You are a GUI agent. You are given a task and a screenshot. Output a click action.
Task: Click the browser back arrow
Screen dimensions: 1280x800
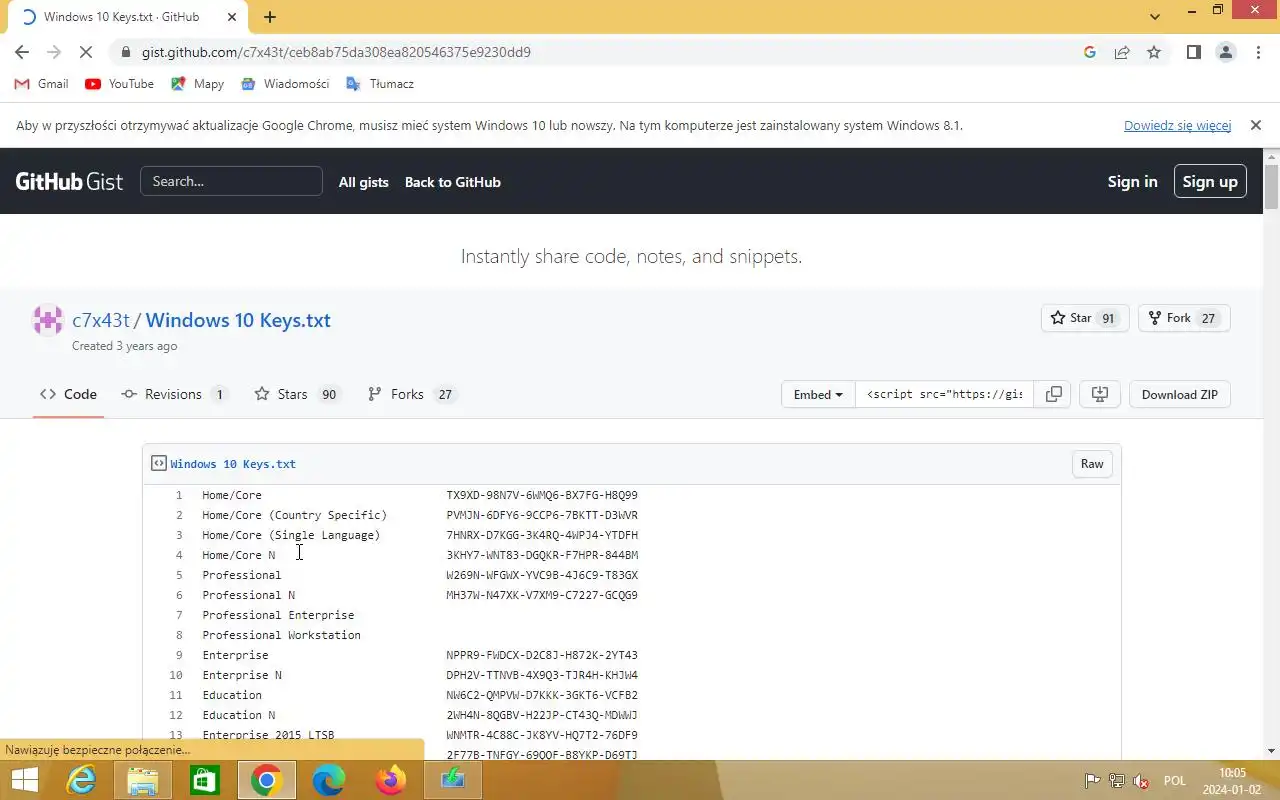click(22, 52)
